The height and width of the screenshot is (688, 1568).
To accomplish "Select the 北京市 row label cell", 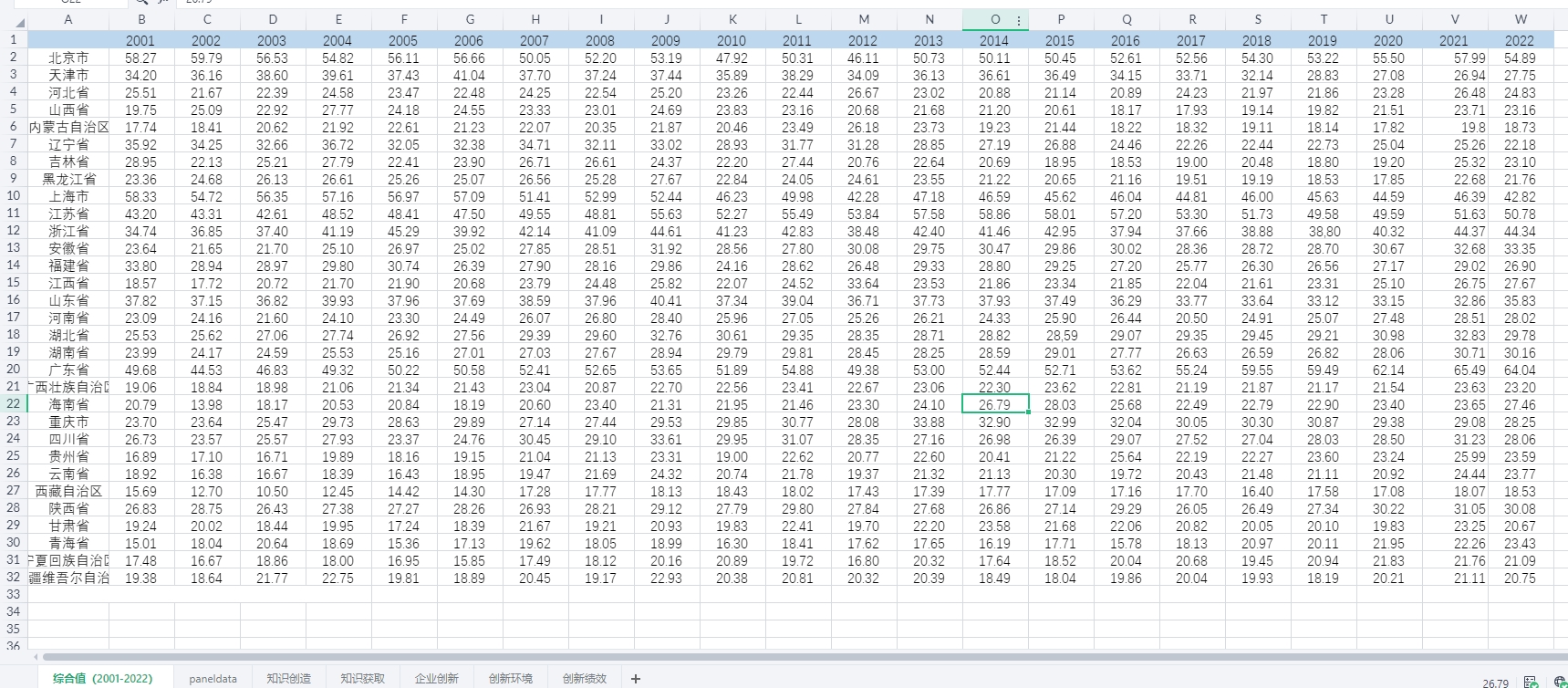I will tap(68, 57).
